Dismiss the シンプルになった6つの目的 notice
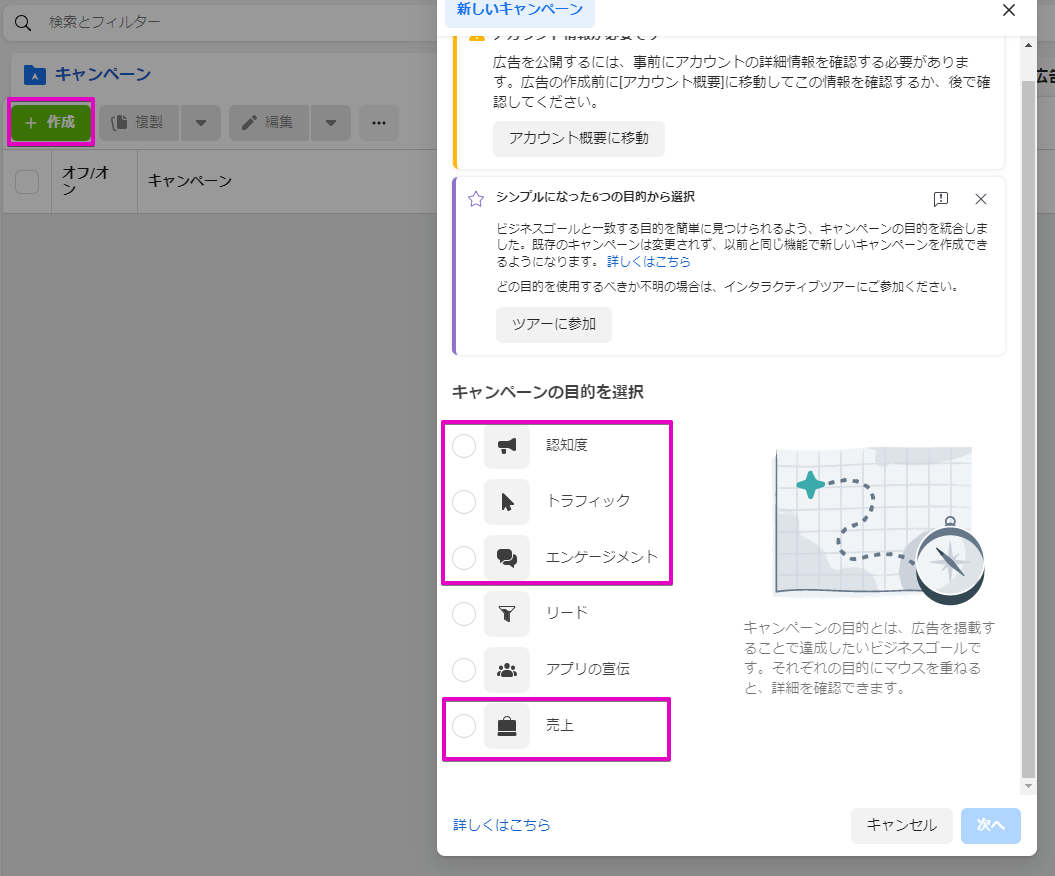 tap(981, 199)
